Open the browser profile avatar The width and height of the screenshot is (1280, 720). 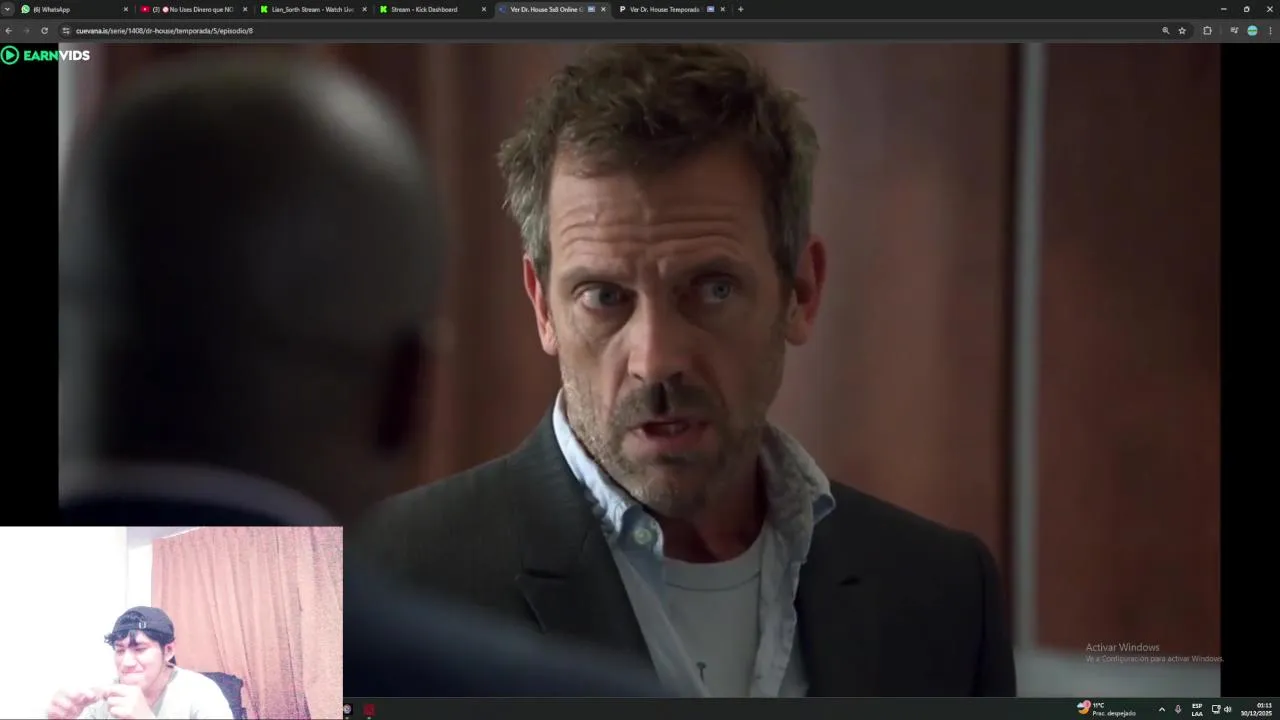click(1252, 31)
